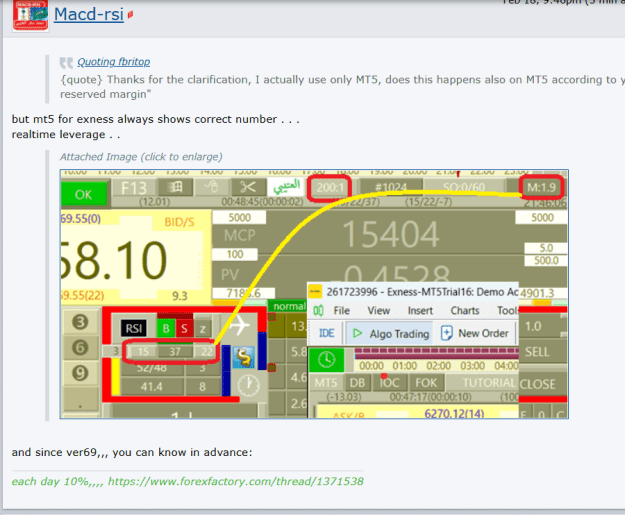Open the Insert menu in the MT5 window
The width and height of the screenshot is (625, 515).
tap(420, 311)
